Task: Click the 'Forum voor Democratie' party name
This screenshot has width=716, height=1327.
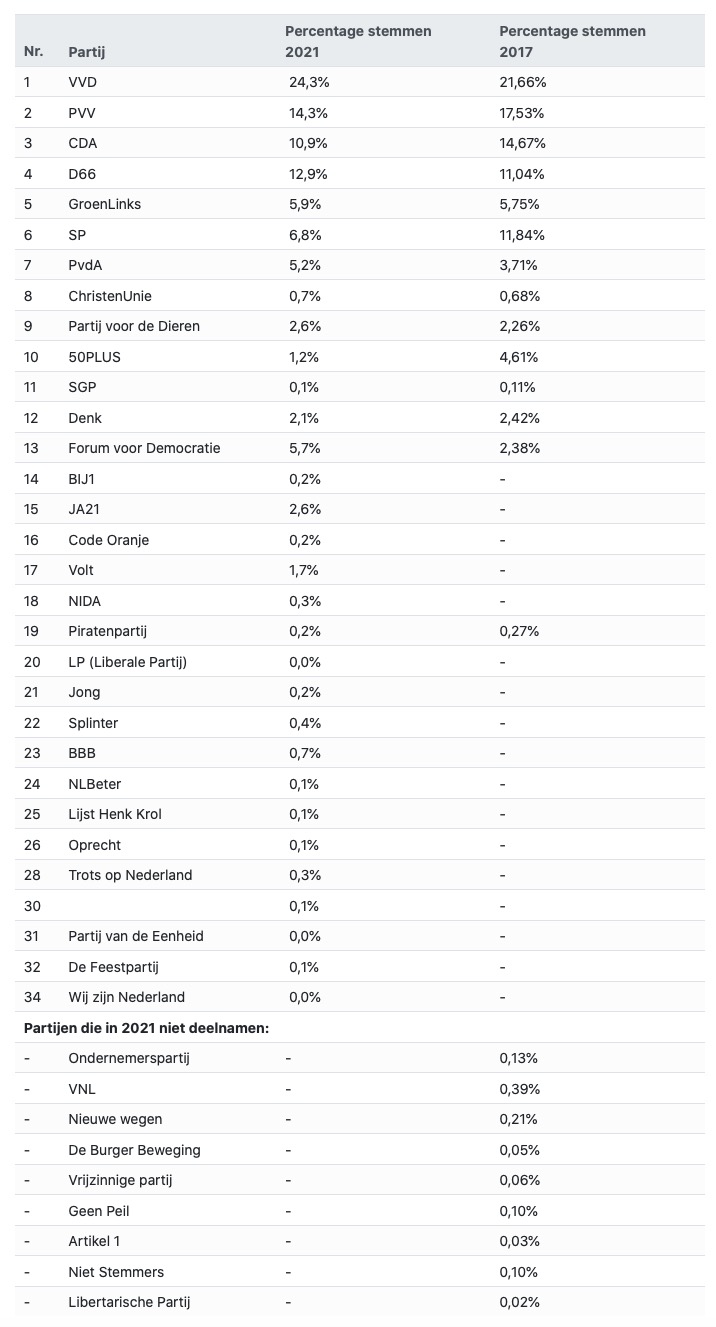Action: point(144,448)
